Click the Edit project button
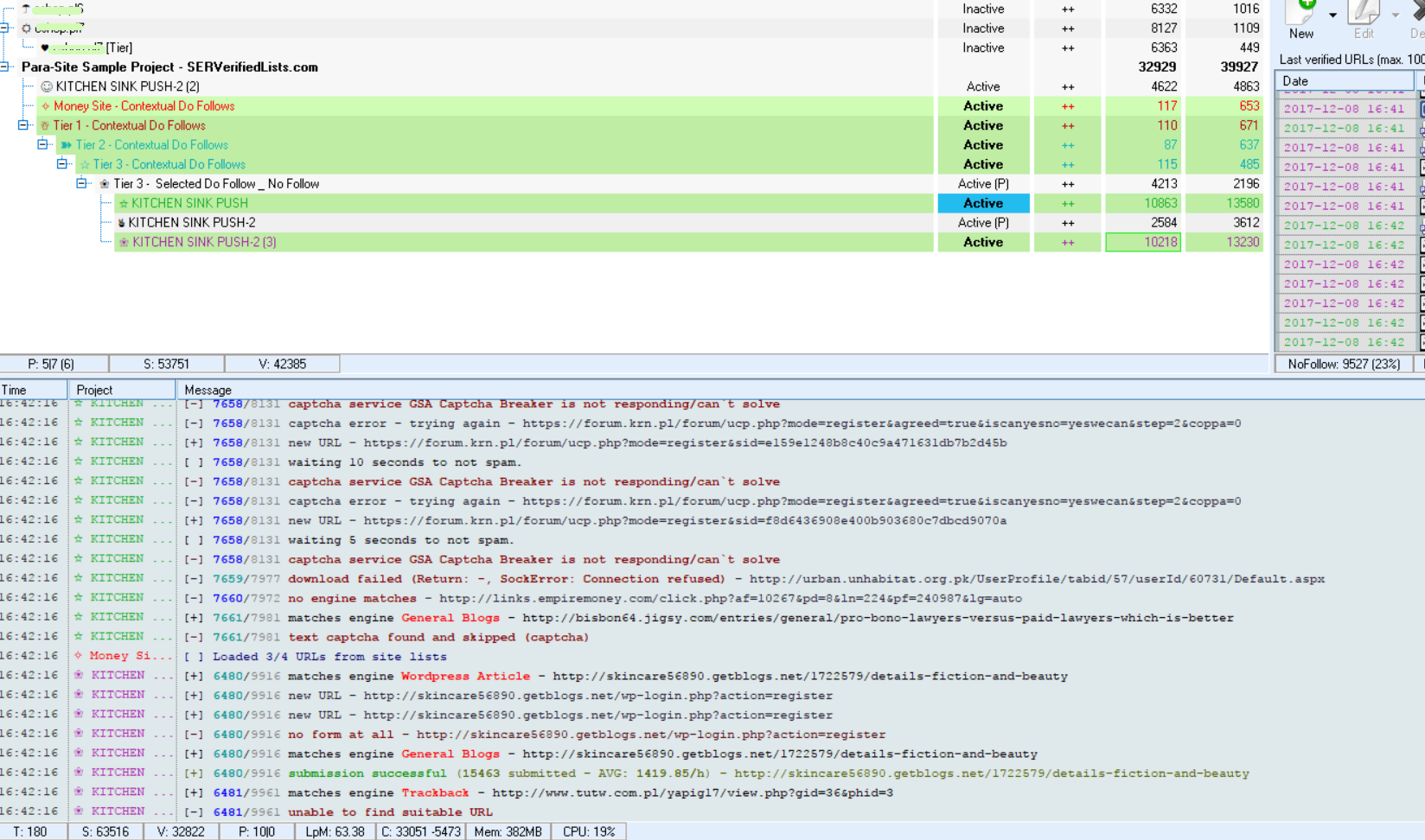 [x=1364, y=21]
